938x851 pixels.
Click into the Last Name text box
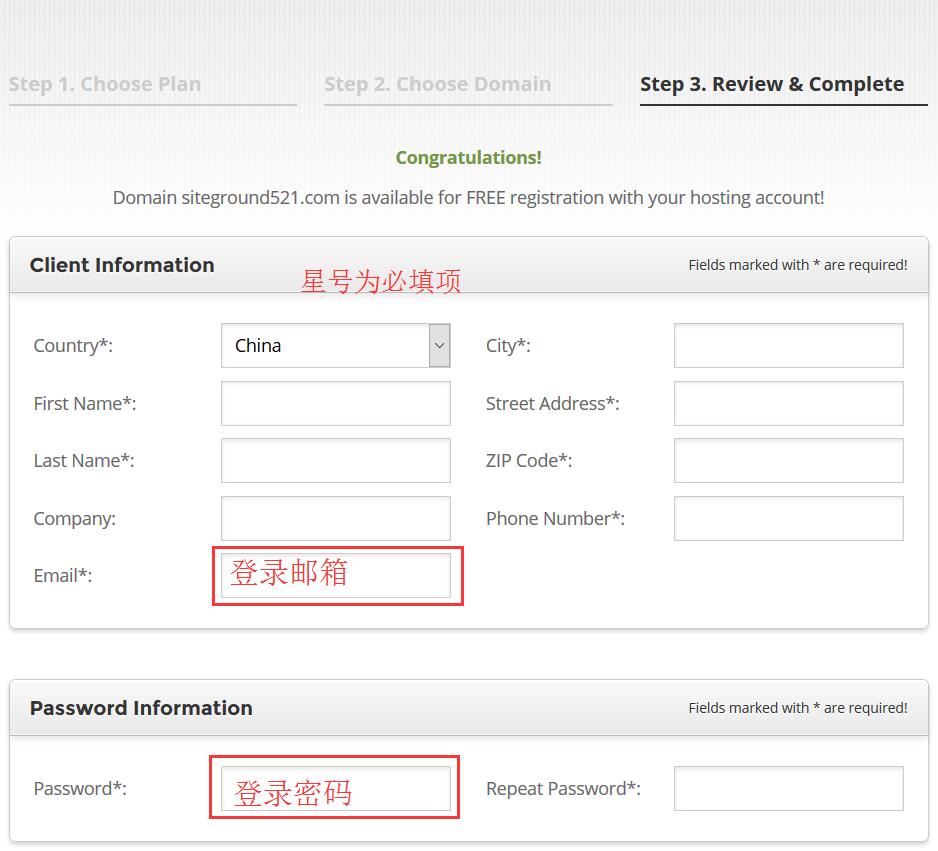click(335, 461)
